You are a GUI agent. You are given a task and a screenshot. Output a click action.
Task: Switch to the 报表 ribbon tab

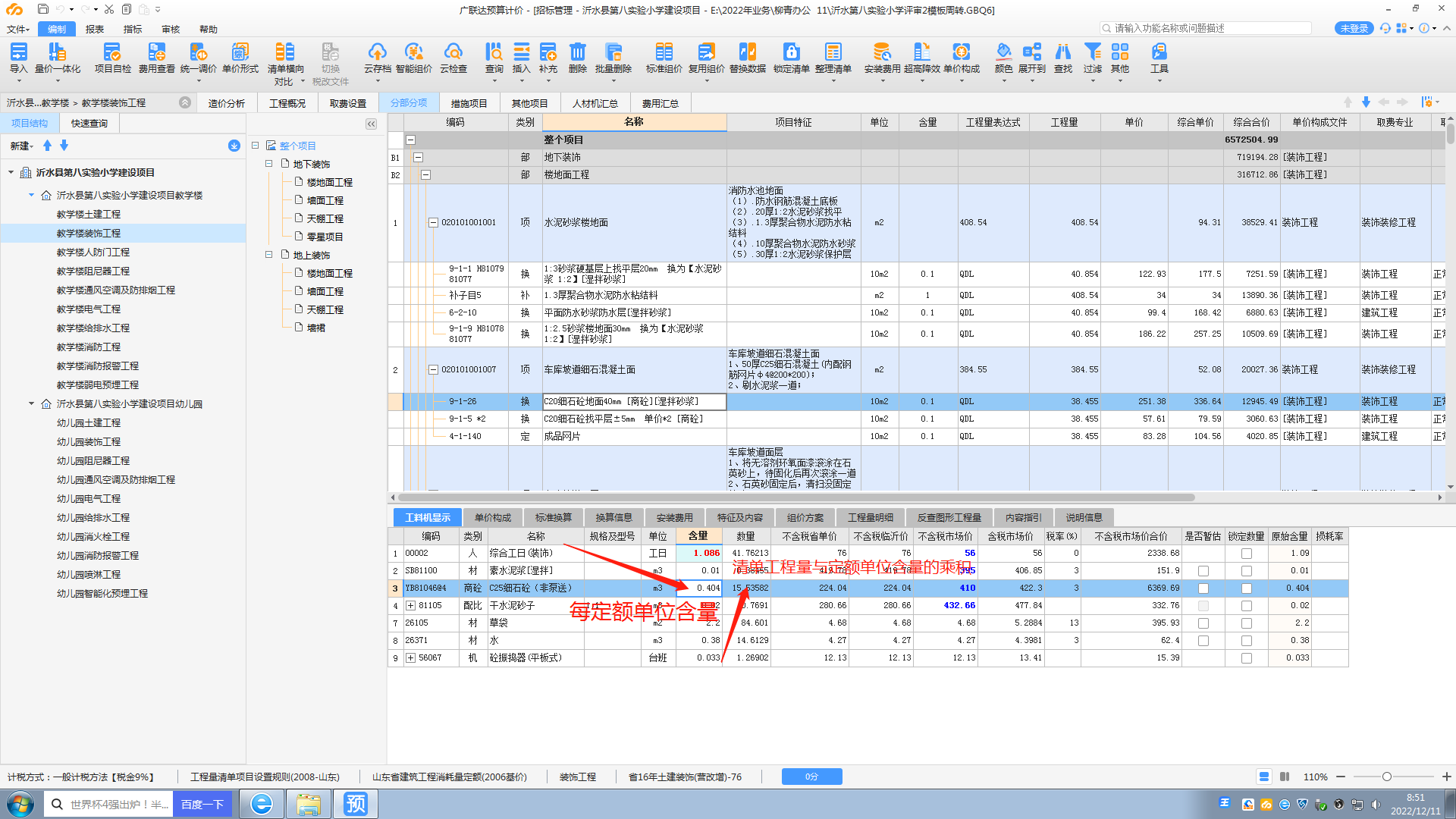point(95,29)
